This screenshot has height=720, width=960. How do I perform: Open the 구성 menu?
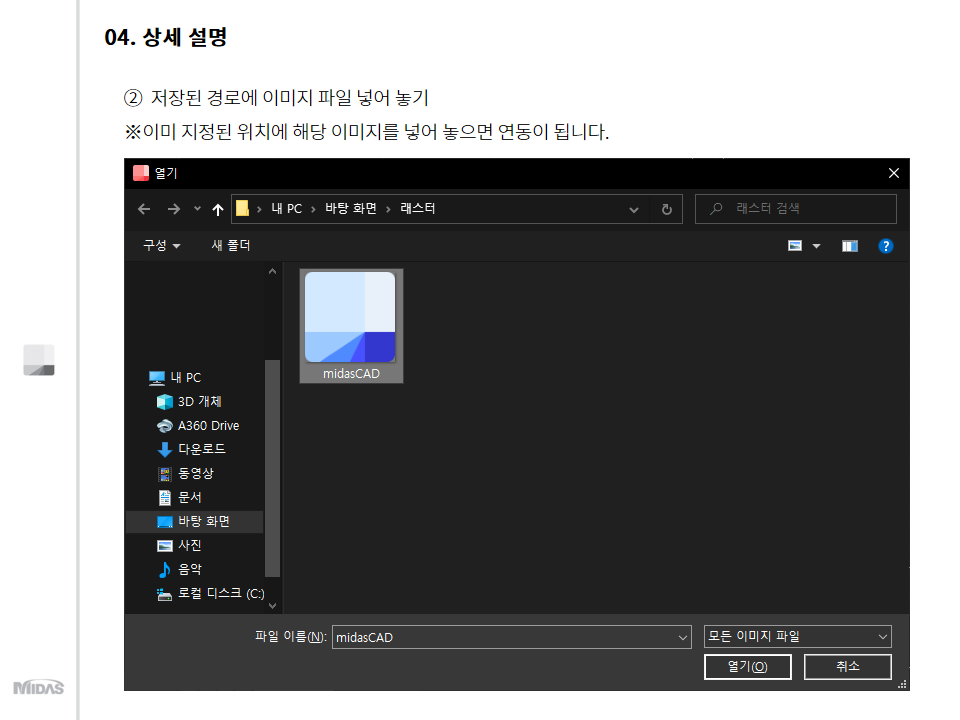[x=162, y=246]
